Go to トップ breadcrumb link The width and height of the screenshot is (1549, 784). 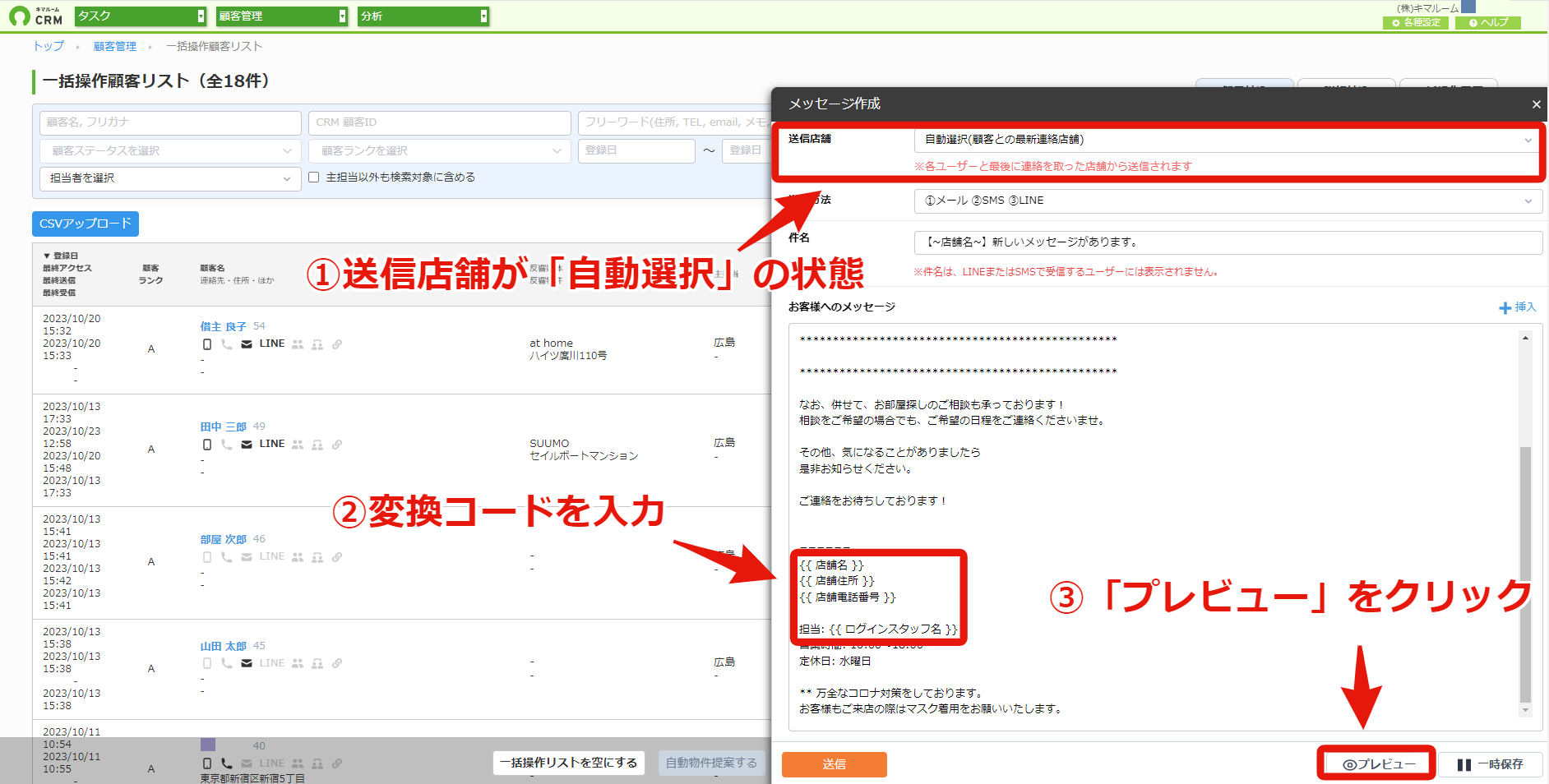click(x=49, y=47)
